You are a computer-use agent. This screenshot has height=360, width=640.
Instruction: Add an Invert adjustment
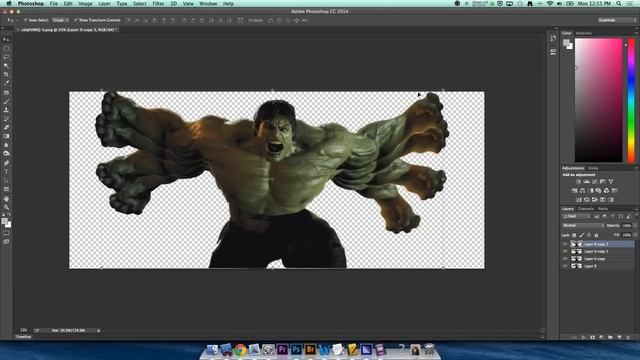click(579, 200)
